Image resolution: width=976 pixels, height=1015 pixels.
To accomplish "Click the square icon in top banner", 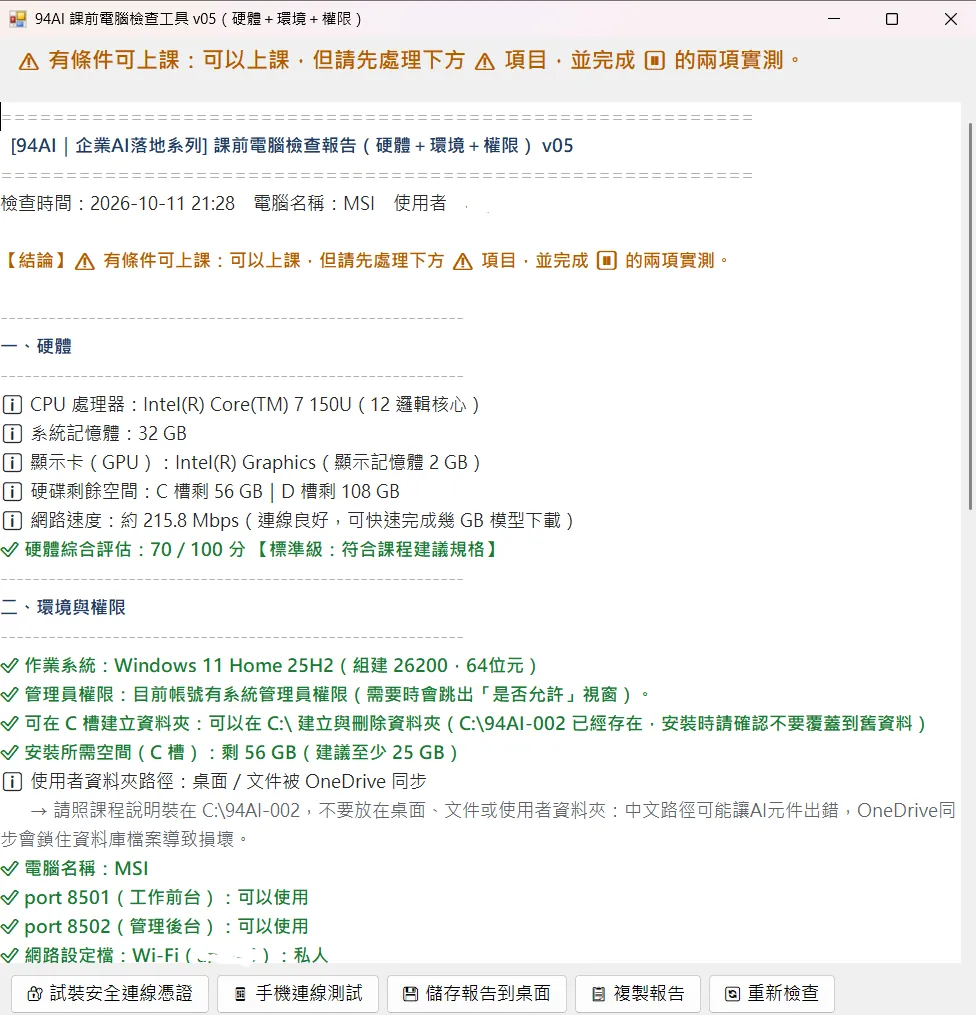I will (x=654, y=61).
